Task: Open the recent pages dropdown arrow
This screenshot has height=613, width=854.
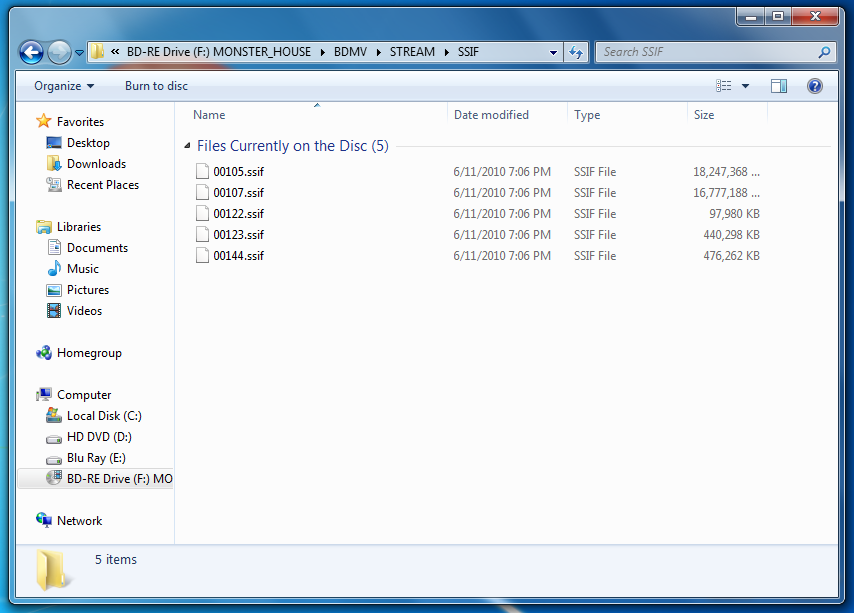Action: coord(80,53)
